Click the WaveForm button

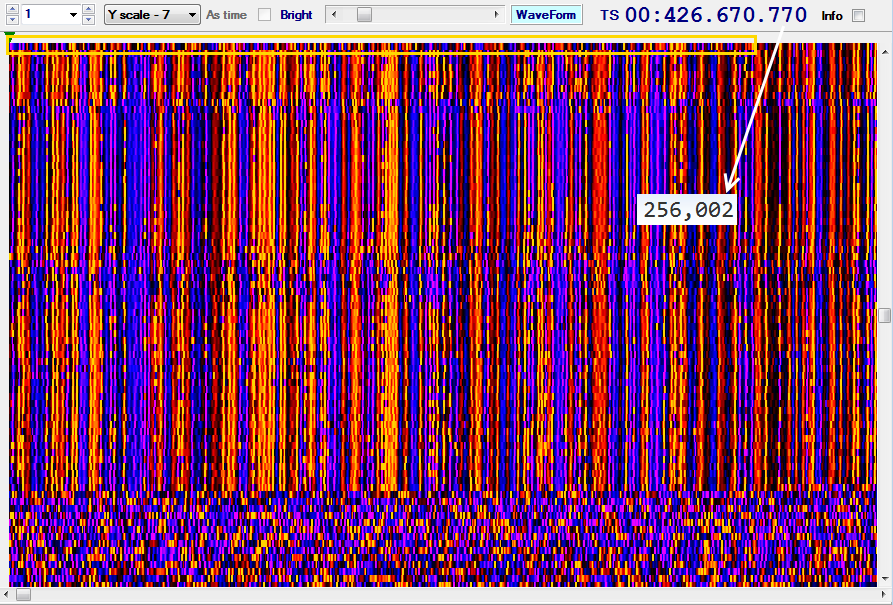(x=546, y=15)
